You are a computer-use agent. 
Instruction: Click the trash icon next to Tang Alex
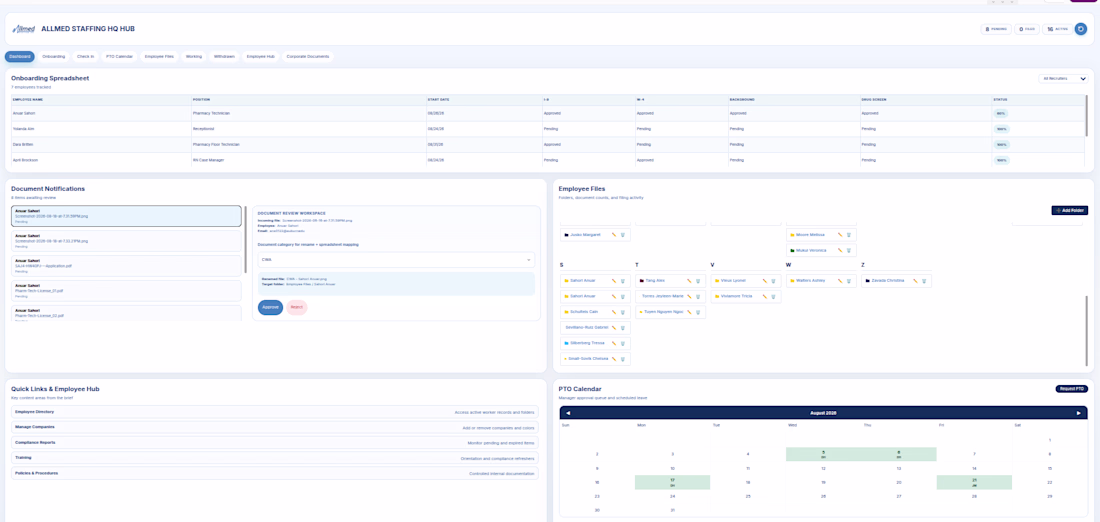pyautogui.click(x=697, y=281)
